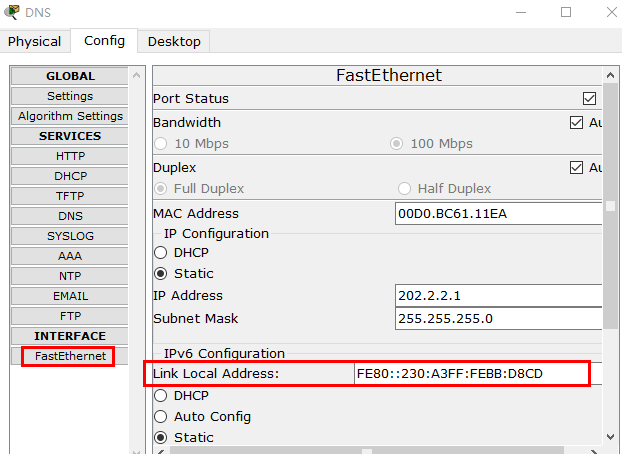Toggle the Bandwidth Auto checkbox
The image size is (622, 454).
coord(576,123)
